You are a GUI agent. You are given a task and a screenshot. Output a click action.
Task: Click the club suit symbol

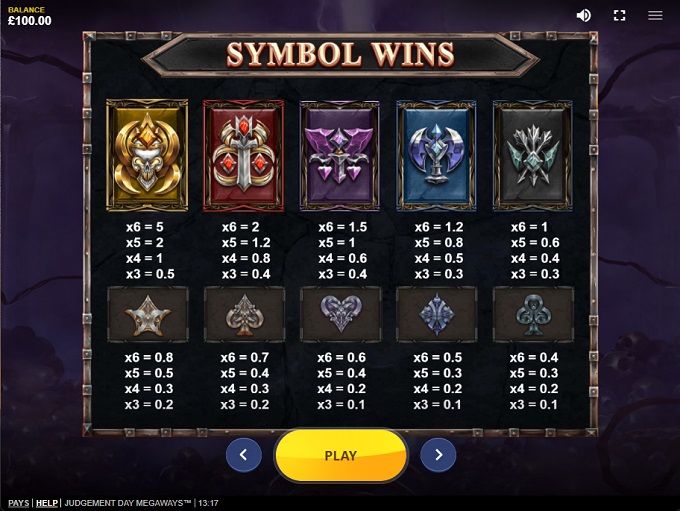(533, 314)
